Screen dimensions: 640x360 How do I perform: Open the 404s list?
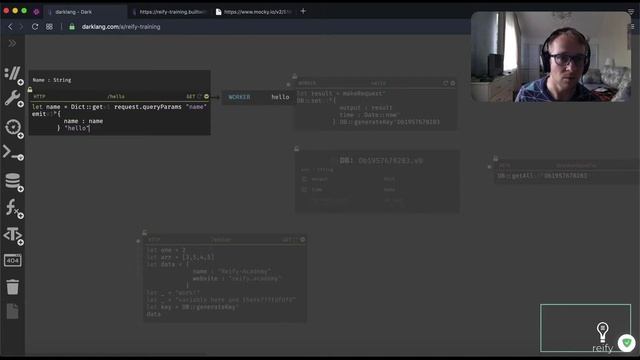(12, 260)
